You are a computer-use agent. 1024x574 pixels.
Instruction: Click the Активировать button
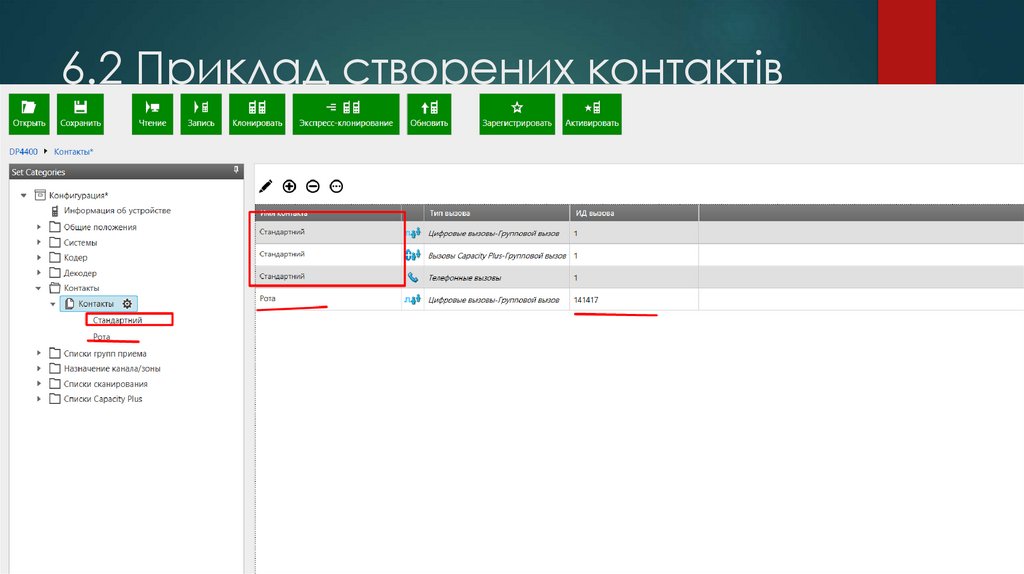click(592, 114)
